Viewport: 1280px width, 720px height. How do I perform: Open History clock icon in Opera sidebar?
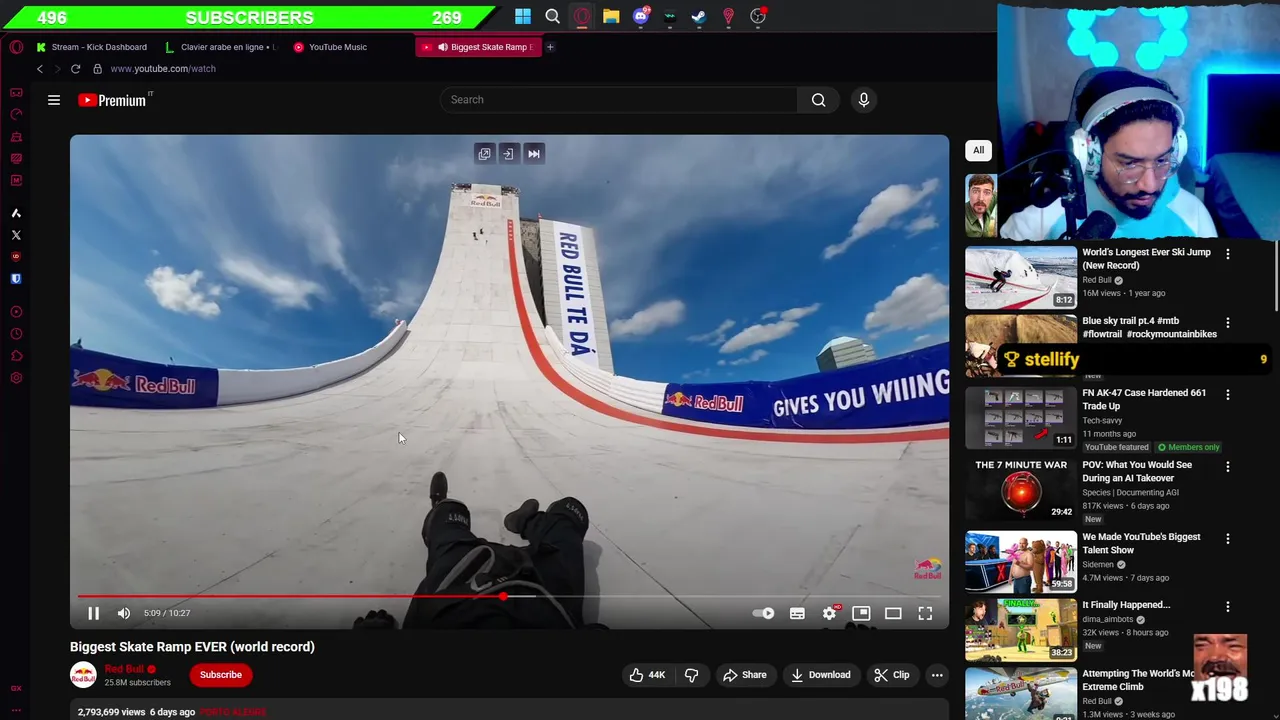point(16,334)
